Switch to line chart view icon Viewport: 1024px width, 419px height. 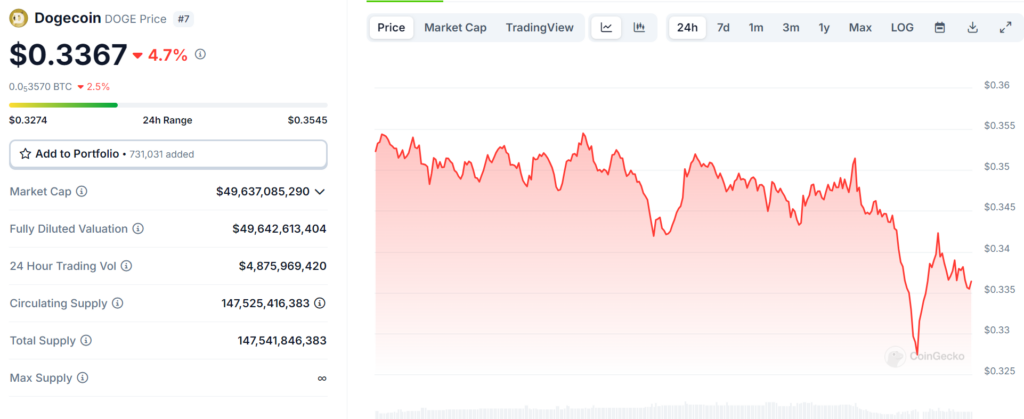[x=607, y=27]
